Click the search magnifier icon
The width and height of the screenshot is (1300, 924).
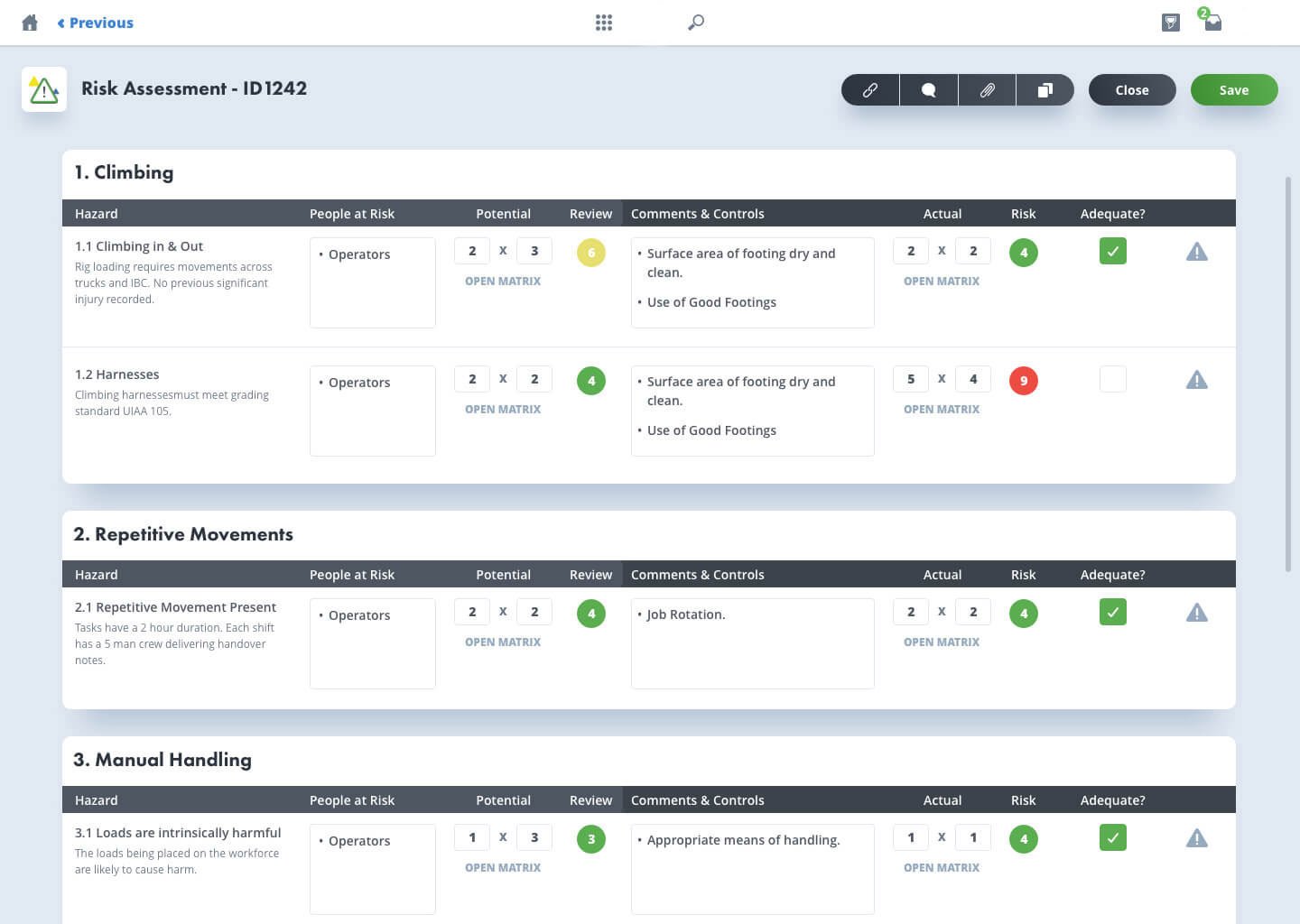(696, 23)
